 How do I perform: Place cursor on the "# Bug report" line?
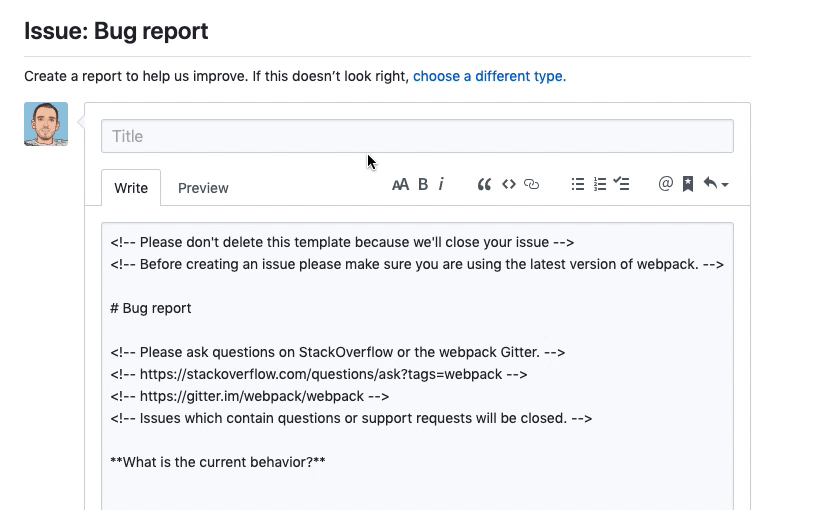[151, 308]
